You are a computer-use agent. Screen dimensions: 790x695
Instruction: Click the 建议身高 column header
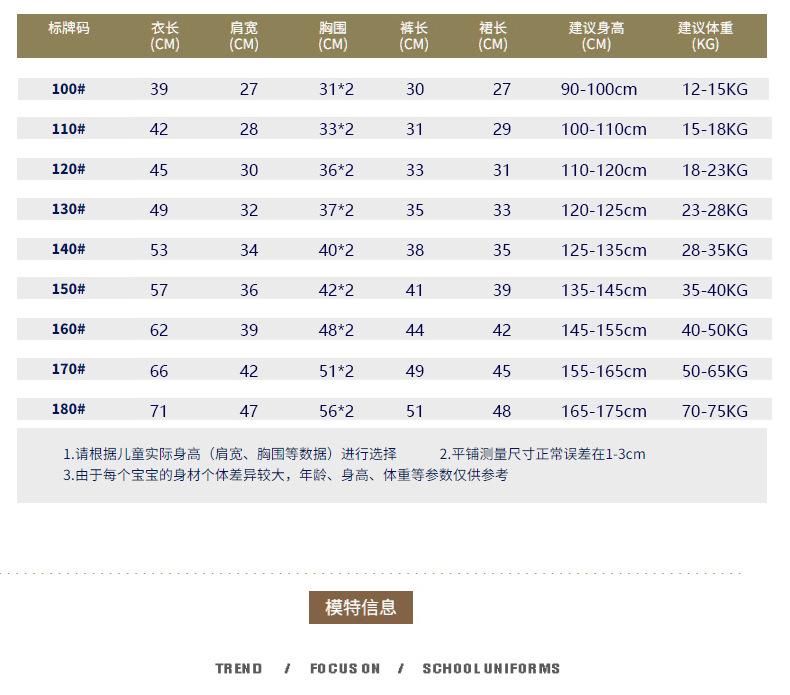pyautogui.click(x=596, y=36)
